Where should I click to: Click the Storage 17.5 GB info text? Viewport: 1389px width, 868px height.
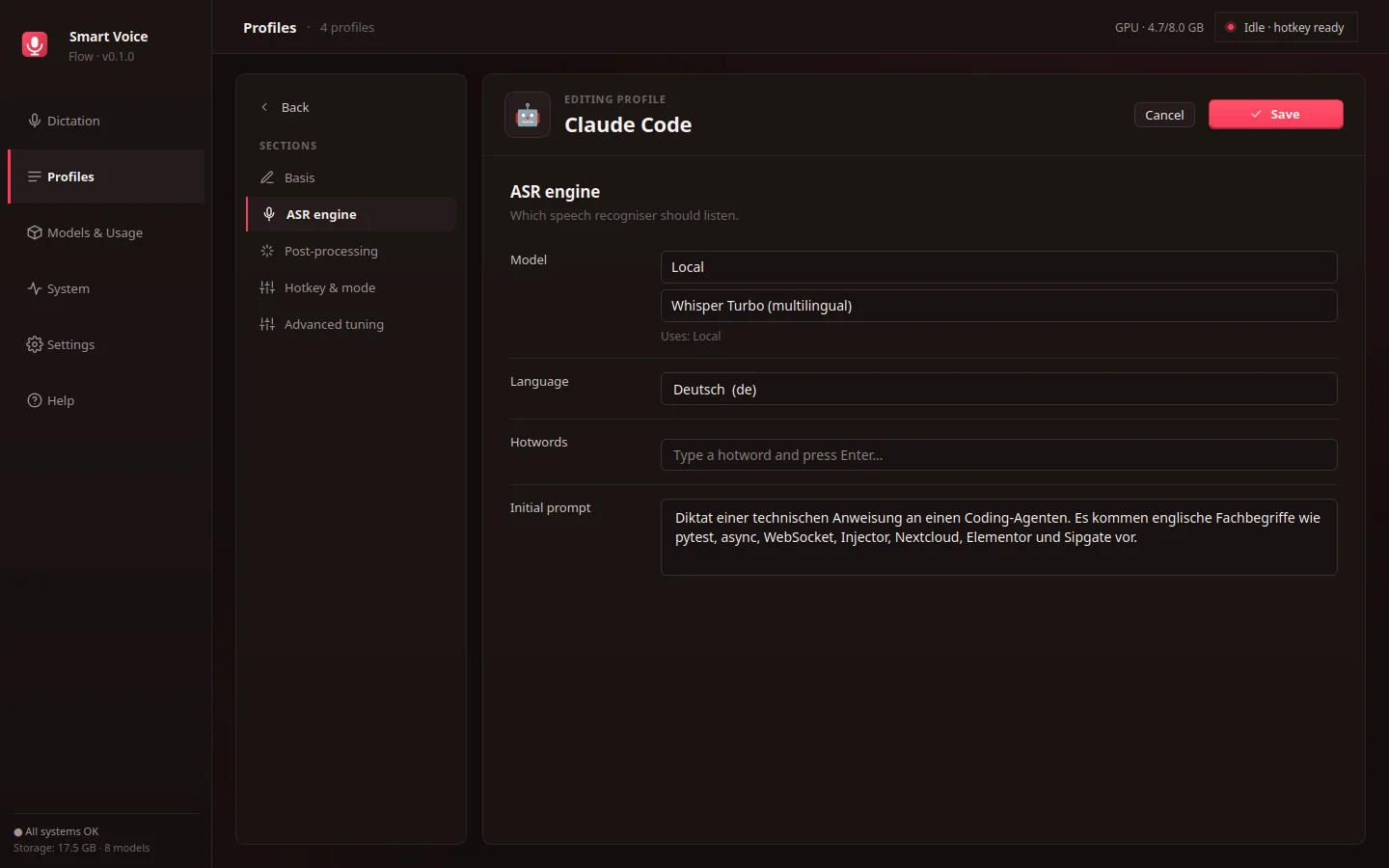[82, 848]
